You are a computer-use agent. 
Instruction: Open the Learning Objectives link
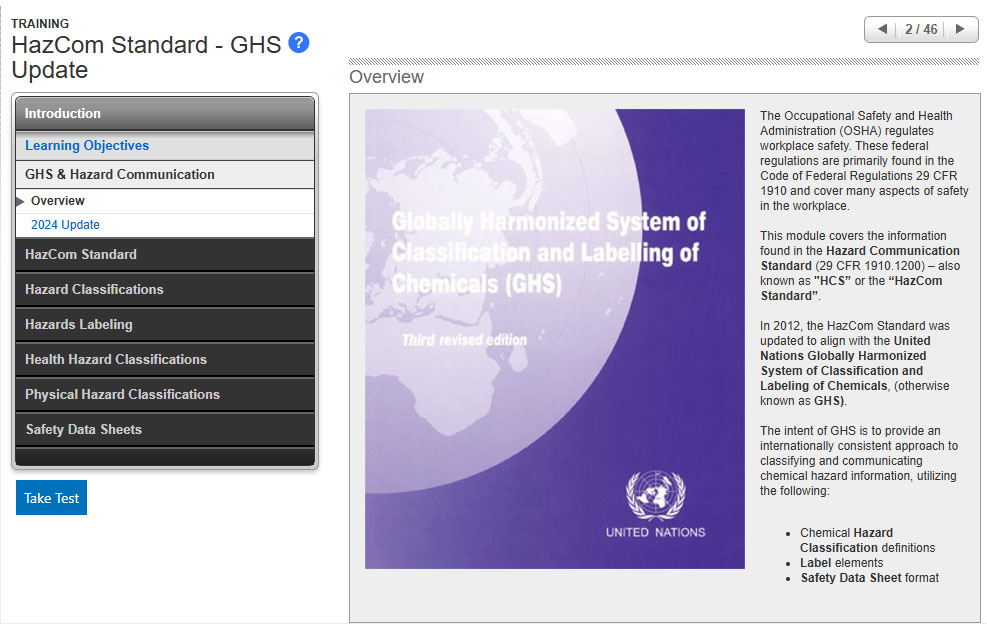coord(87,146)
